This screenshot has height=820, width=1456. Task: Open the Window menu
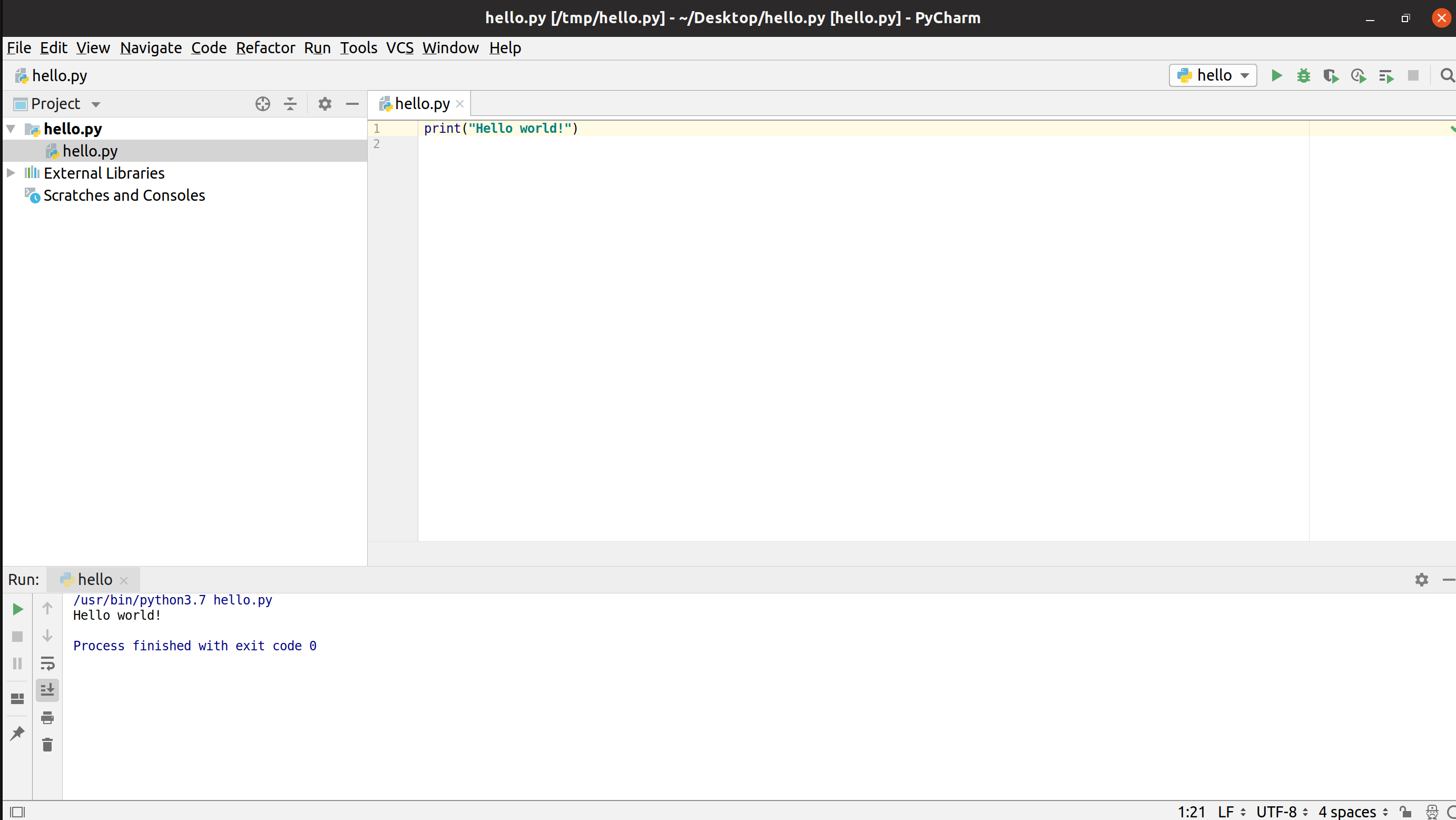pos(450,48)
